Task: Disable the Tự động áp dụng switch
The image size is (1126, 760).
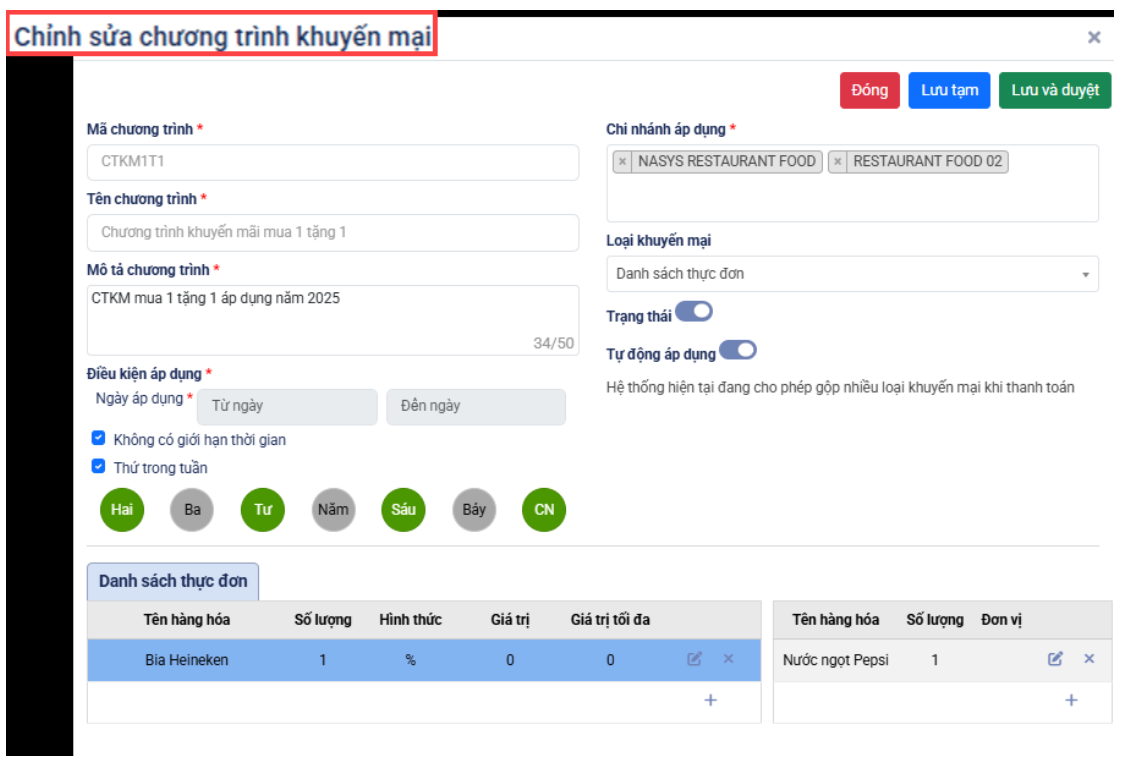Action: (738, 351)
